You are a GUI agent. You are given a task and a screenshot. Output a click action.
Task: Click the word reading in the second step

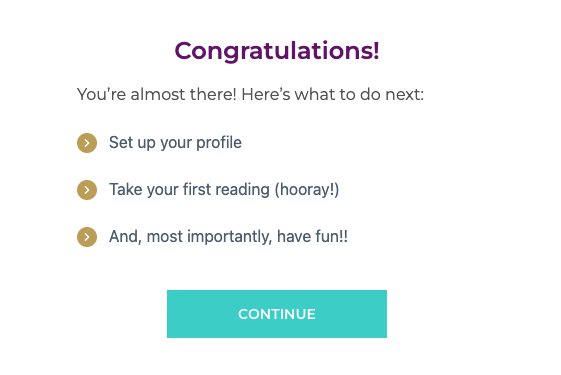(242, 190)
